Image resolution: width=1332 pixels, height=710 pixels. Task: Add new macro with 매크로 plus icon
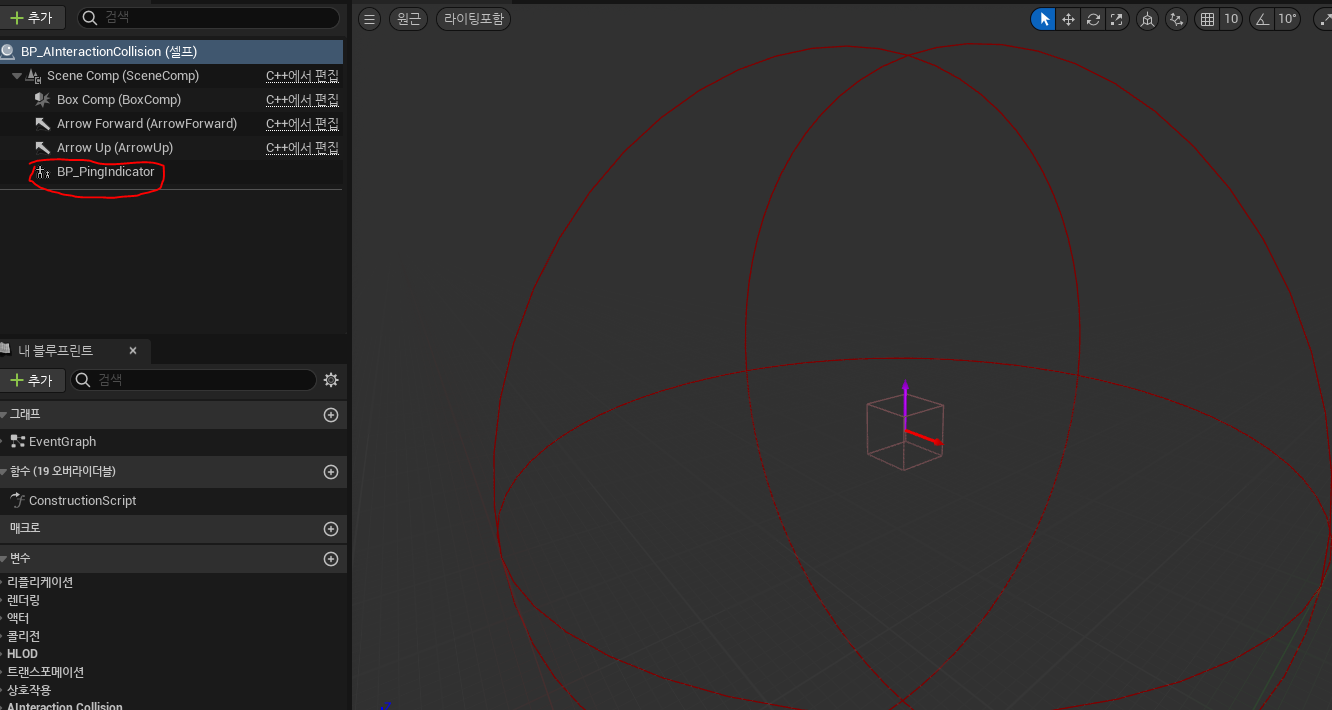pyautogui.click(x=331, y=529)
